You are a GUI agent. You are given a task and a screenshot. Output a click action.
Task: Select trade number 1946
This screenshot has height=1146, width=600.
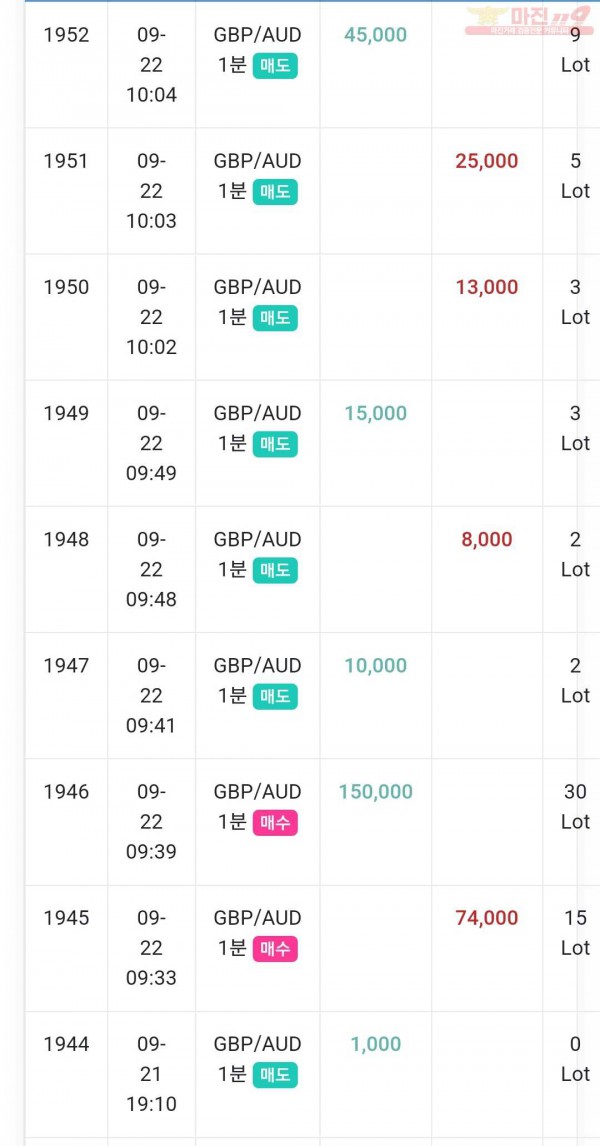tap(66, 792)
